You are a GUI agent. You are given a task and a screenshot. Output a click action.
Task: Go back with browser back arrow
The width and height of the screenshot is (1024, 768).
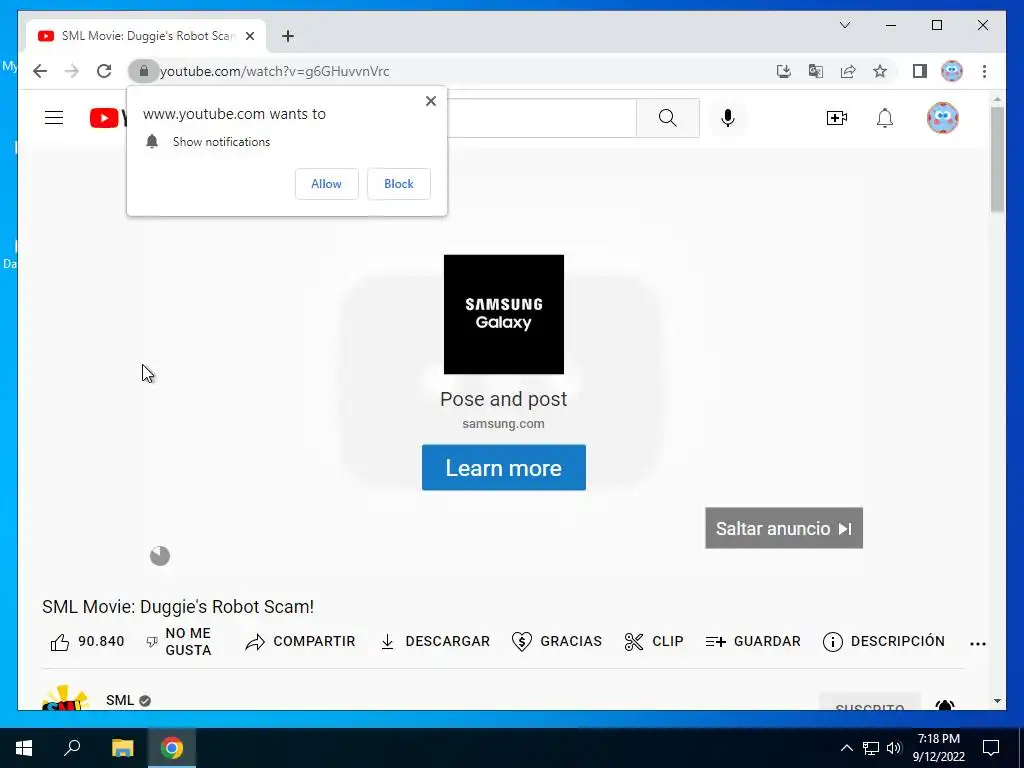pos(40,71)
